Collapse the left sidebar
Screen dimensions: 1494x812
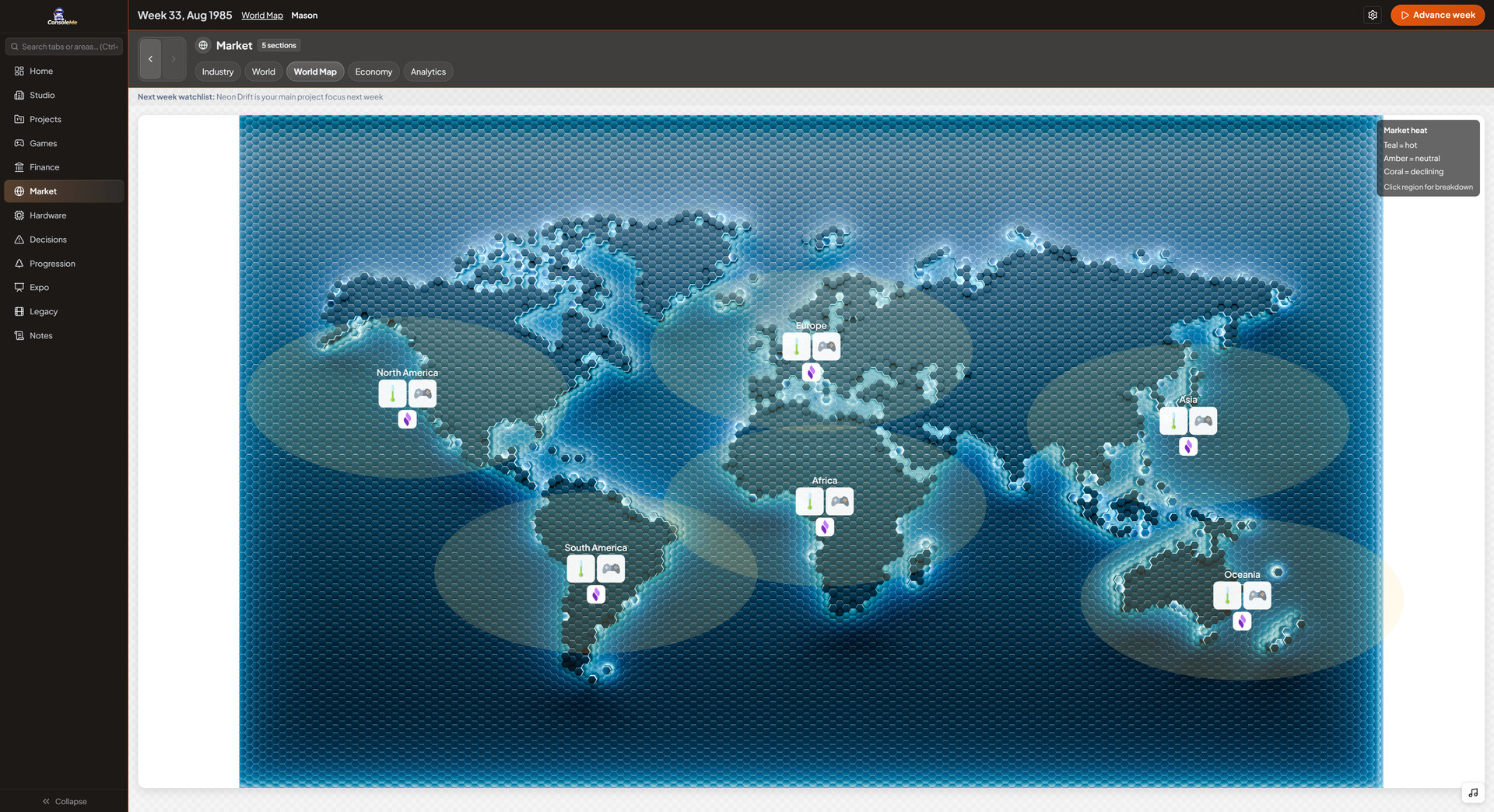(x=64, y=801)
